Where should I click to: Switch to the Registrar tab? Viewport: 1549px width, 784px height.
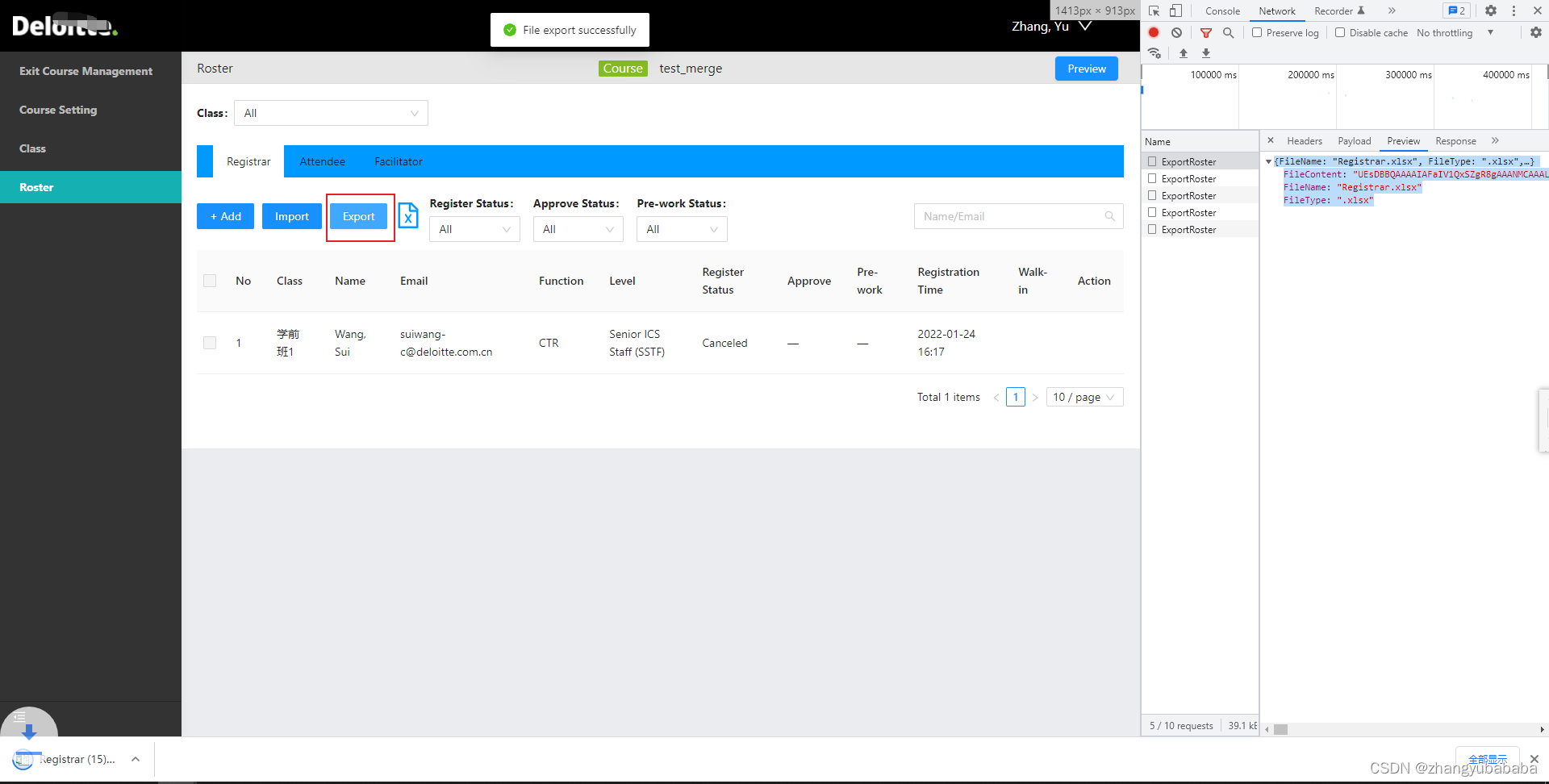point(248,161)
